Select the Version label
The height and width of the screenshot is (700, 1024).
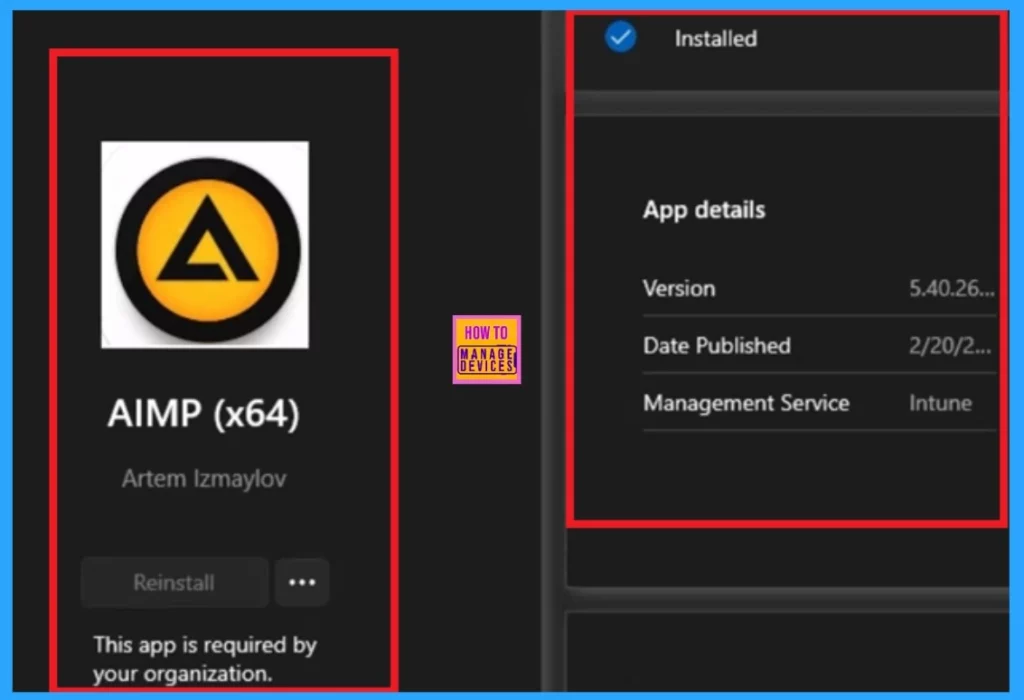[679, 288]
